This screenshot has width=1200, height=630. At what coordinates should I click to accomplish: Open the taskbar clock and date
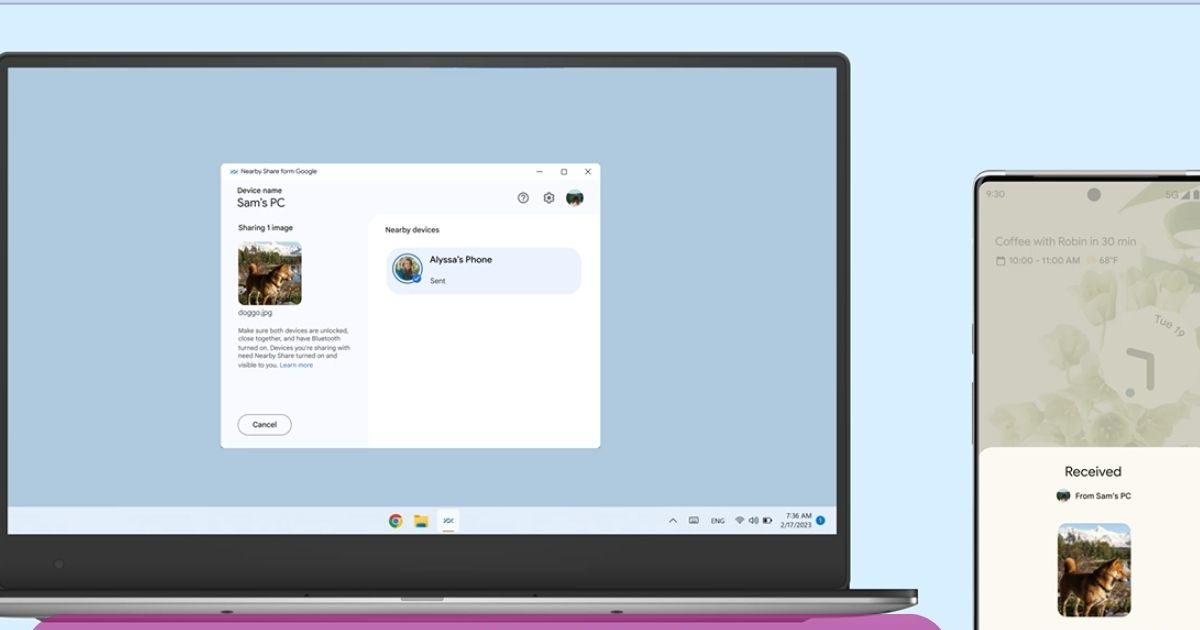coord(799,521)
